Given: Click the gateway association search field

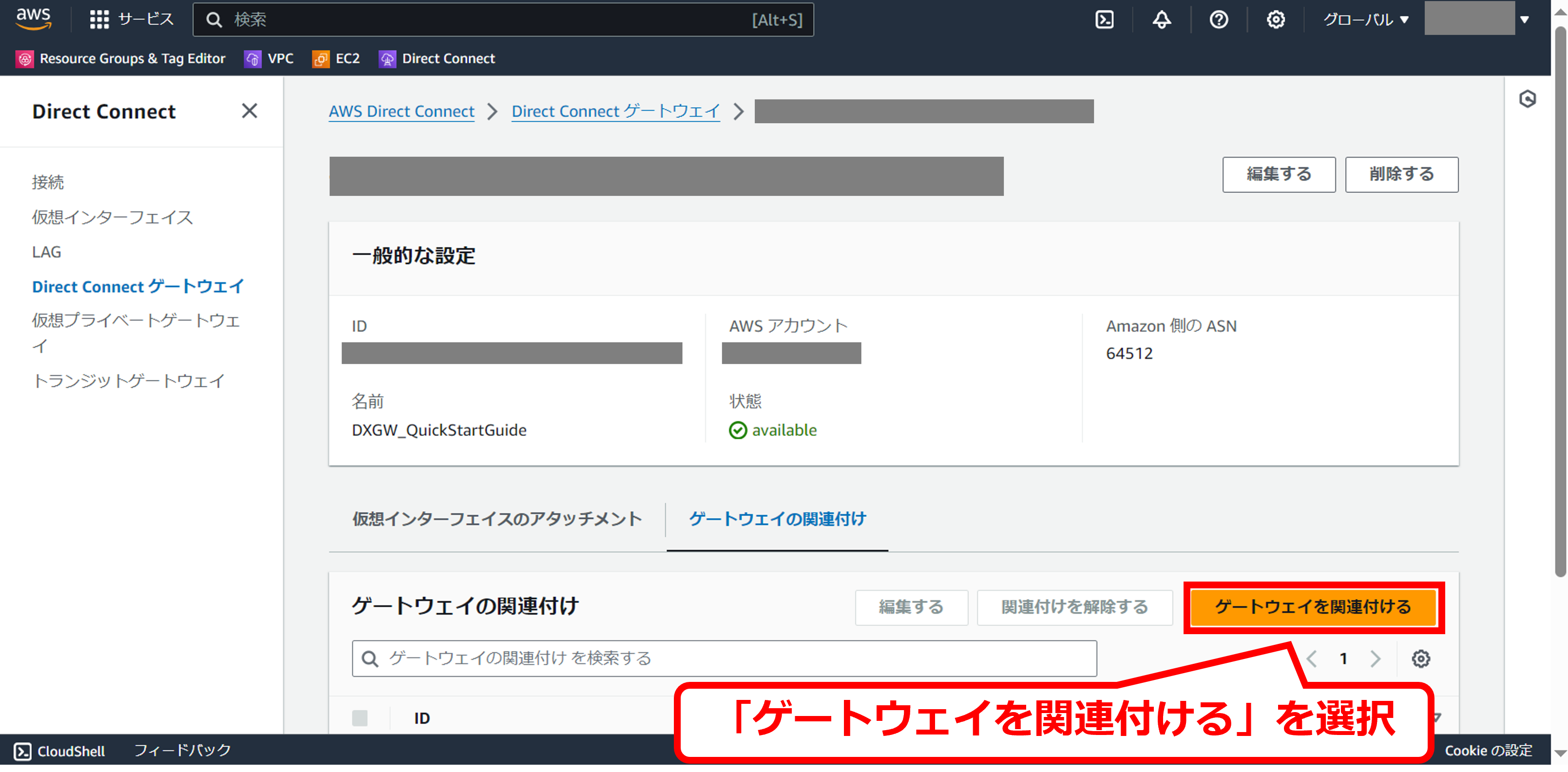Looking at the screenshot, I should point(725,658).
